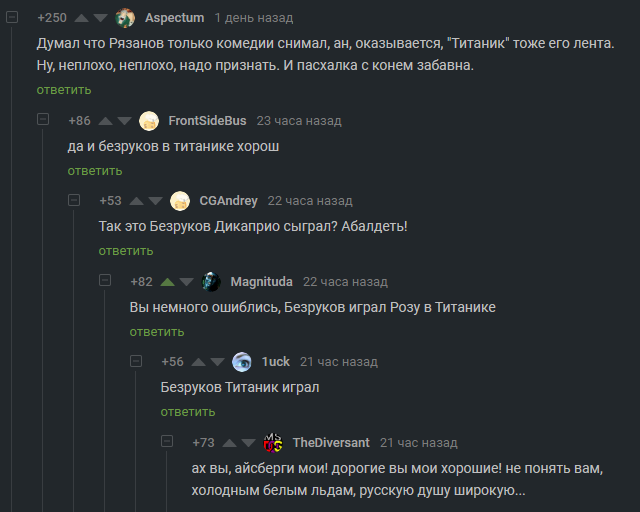This screenshot has width=640, height=512.
Task: Downvote Aspectum's comment
Action: point(100,18)
